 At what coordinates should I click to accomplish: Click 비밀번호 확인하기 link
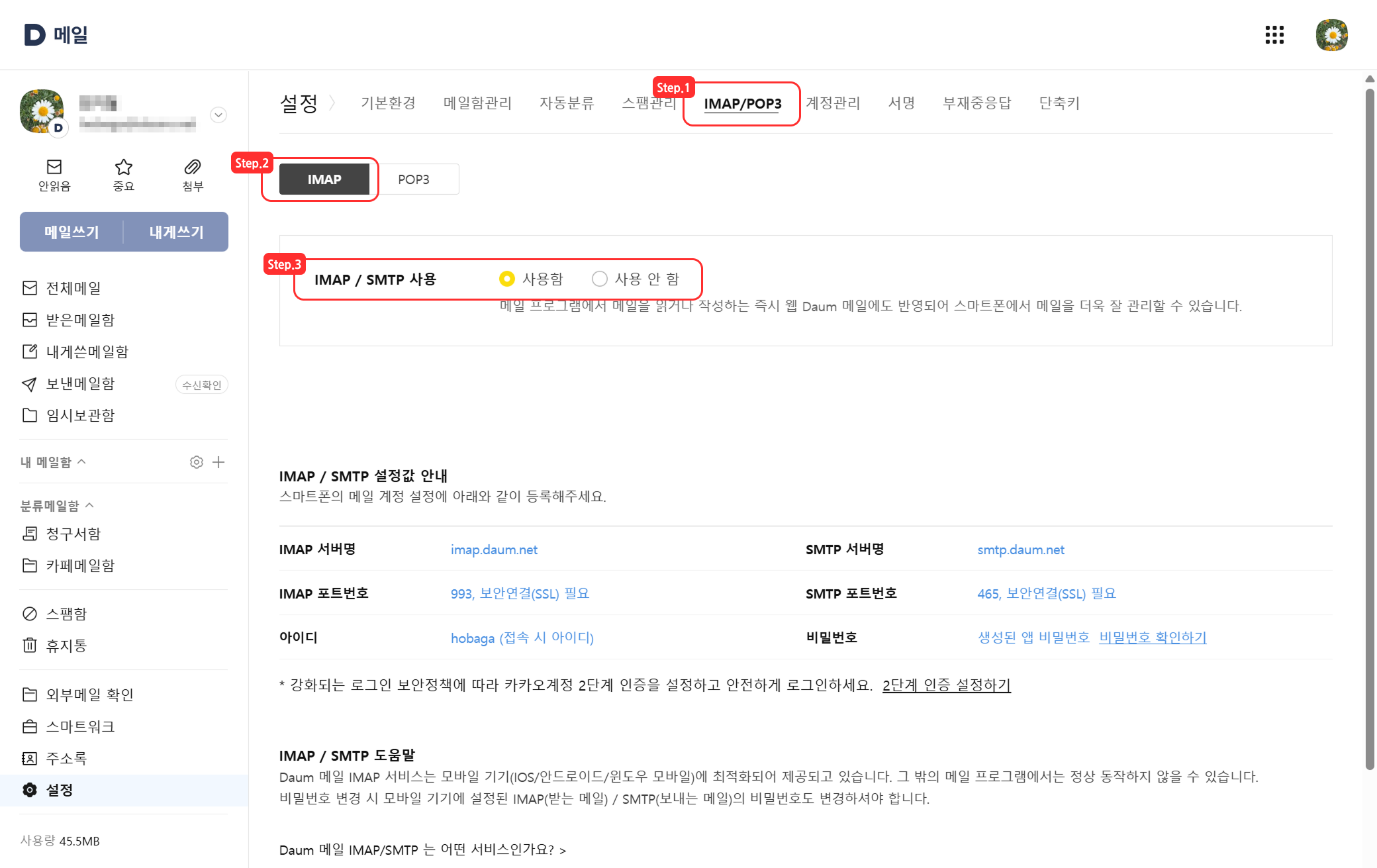(1153, 638)
